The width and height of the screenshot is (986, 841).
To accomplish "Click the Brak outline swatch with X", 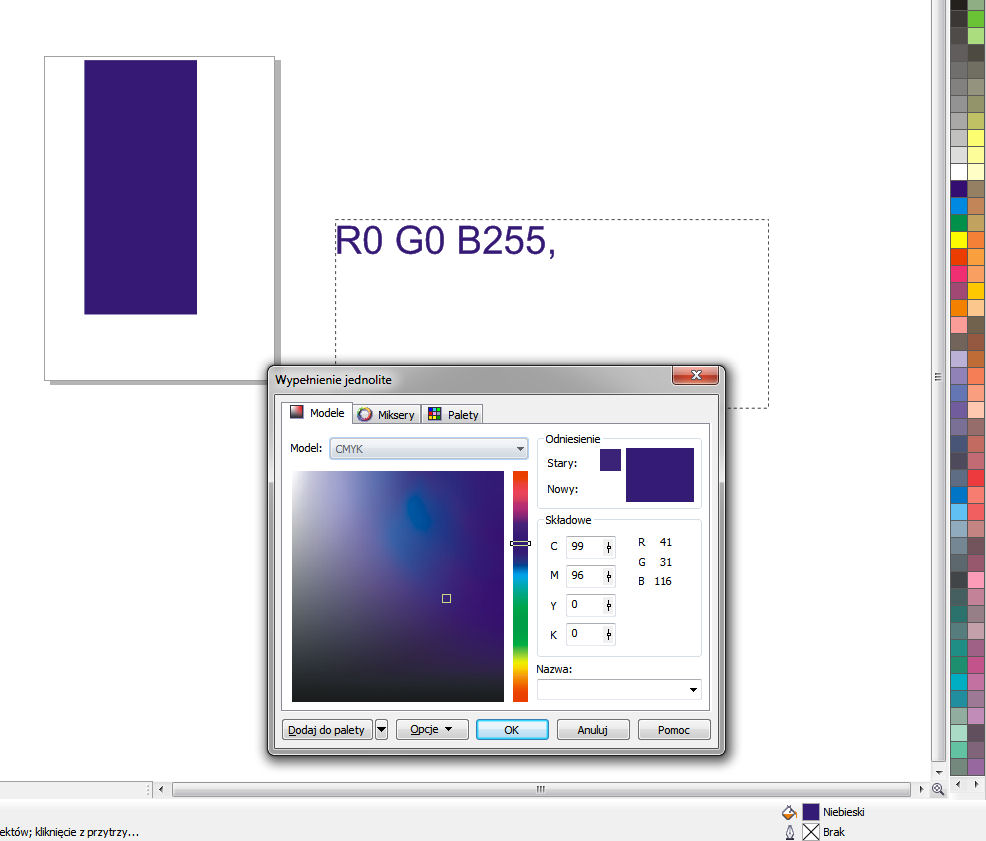I will pyautogui.click(x=811, y=831).
